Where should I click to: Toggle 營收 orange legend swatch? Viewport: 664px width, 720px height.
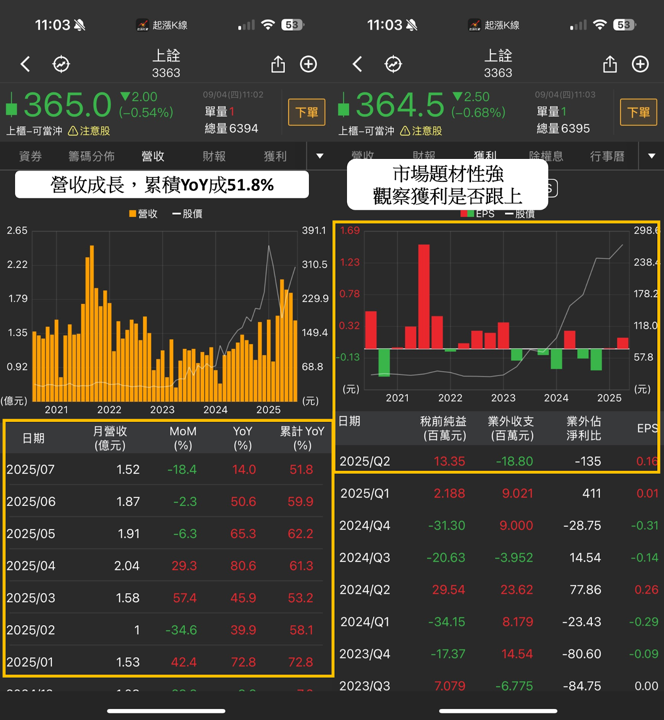(133, 214)
